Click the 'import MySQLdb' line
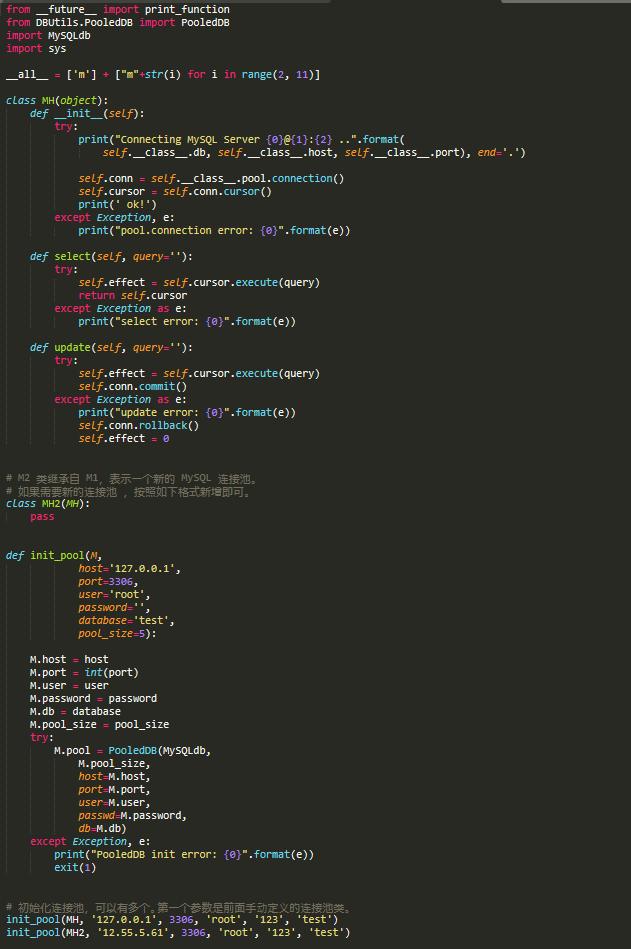 [x=48, y=36]
